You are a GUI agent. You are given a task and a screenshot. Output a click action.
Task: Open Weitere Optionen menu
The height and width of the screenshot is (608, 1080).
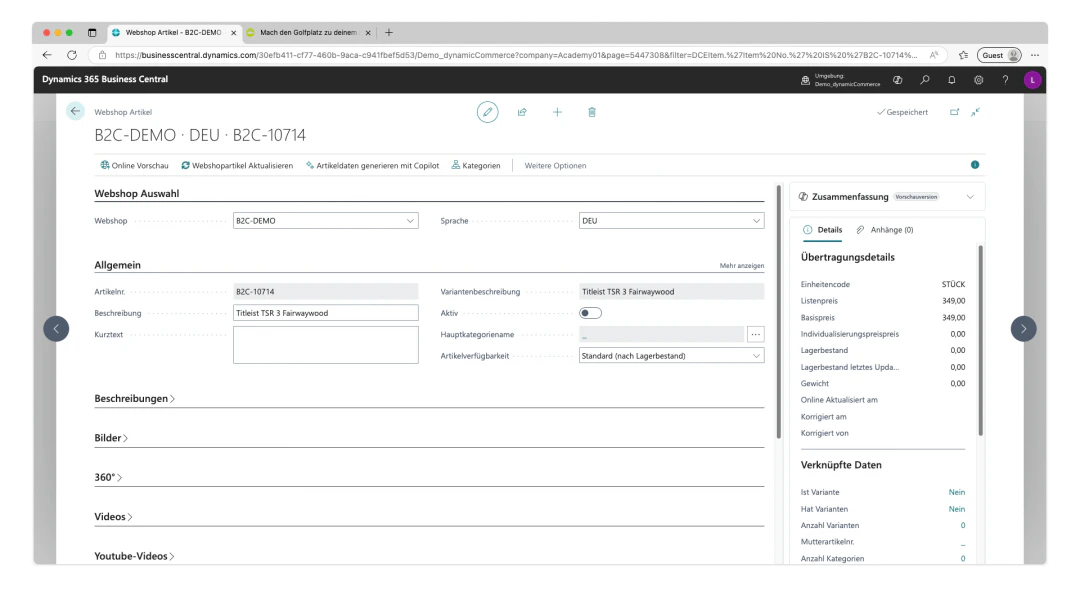point(555,165)
